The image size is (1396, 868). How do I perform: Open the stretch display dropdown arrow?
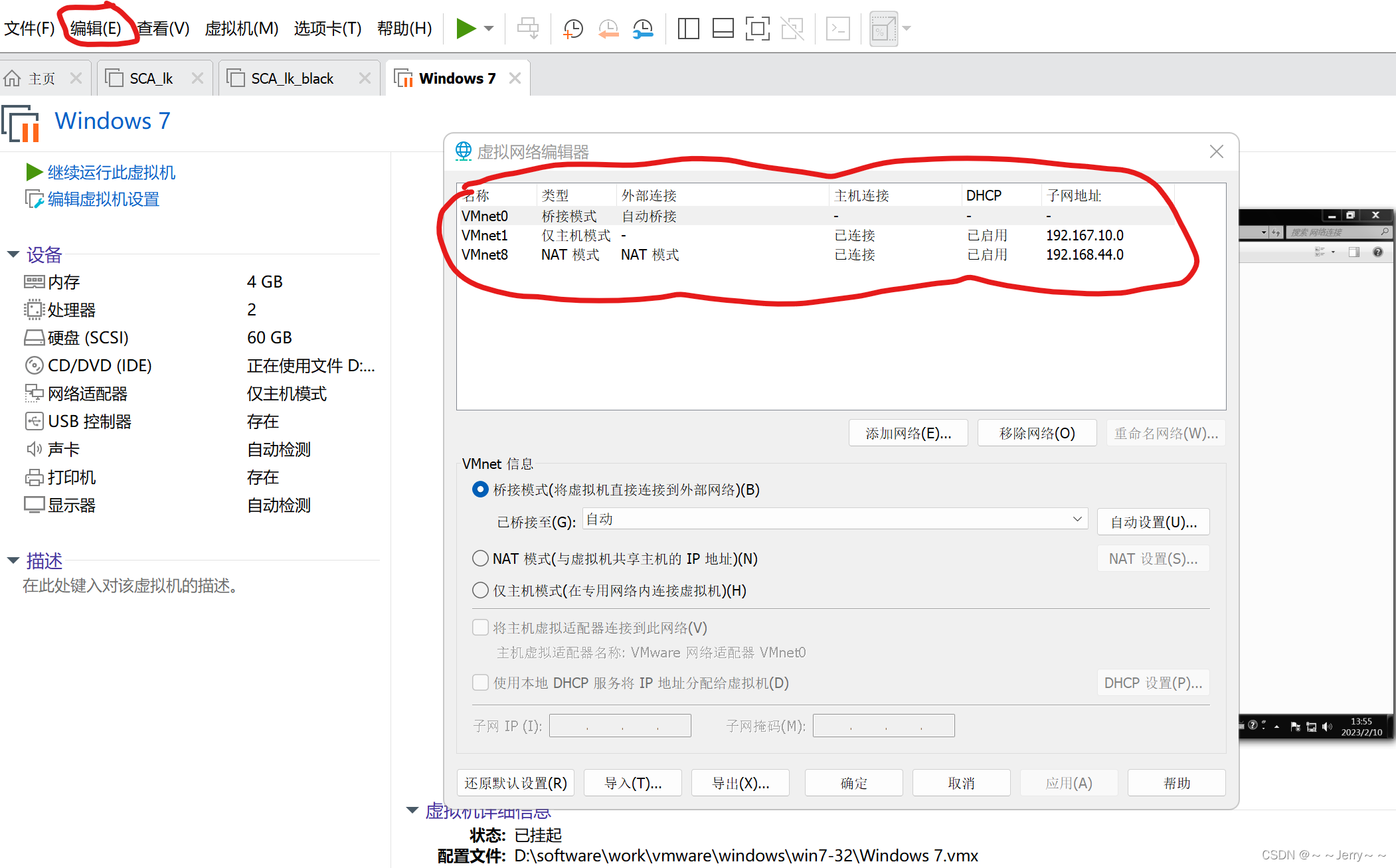coord(907,29)
